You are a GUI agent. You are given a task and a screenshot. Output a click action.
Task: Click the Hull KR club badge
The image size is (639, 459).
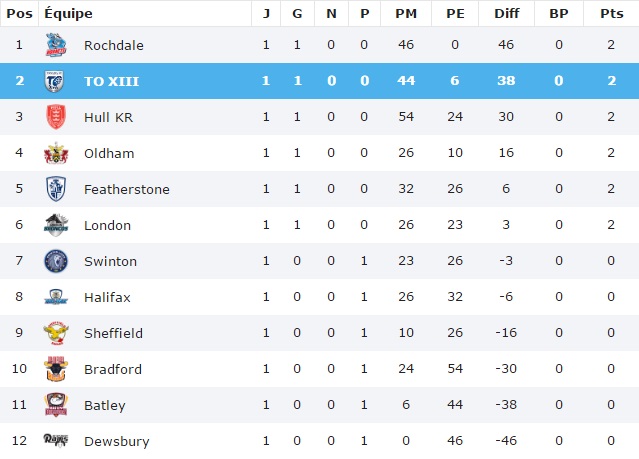(55, 117)
